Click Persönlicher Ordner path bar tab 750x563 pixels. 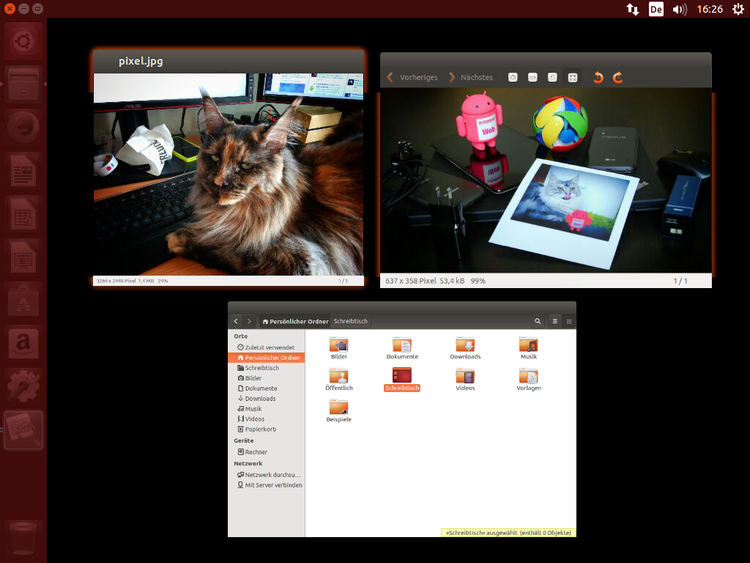click(295, 321)
